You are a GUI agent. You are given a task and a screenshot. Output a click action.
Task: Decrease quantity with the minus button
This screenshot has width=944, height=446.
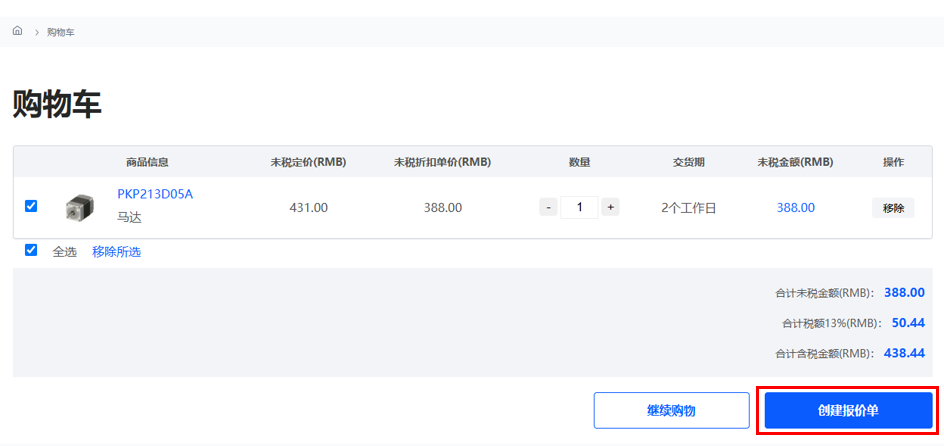(548, 207)
